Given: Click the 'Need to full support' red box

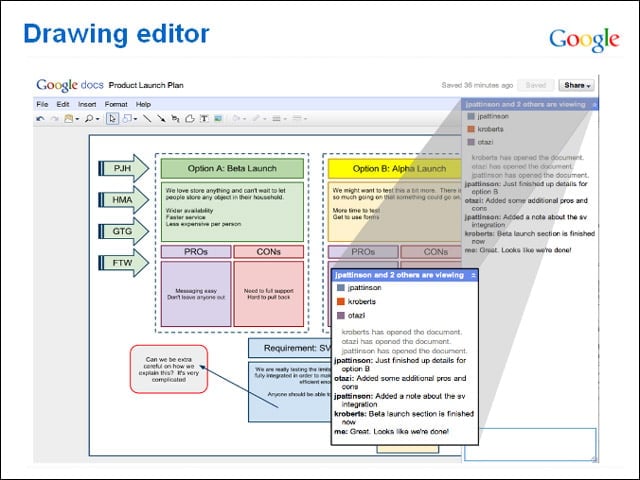Looking at the screenshot, I should point(269,294).
